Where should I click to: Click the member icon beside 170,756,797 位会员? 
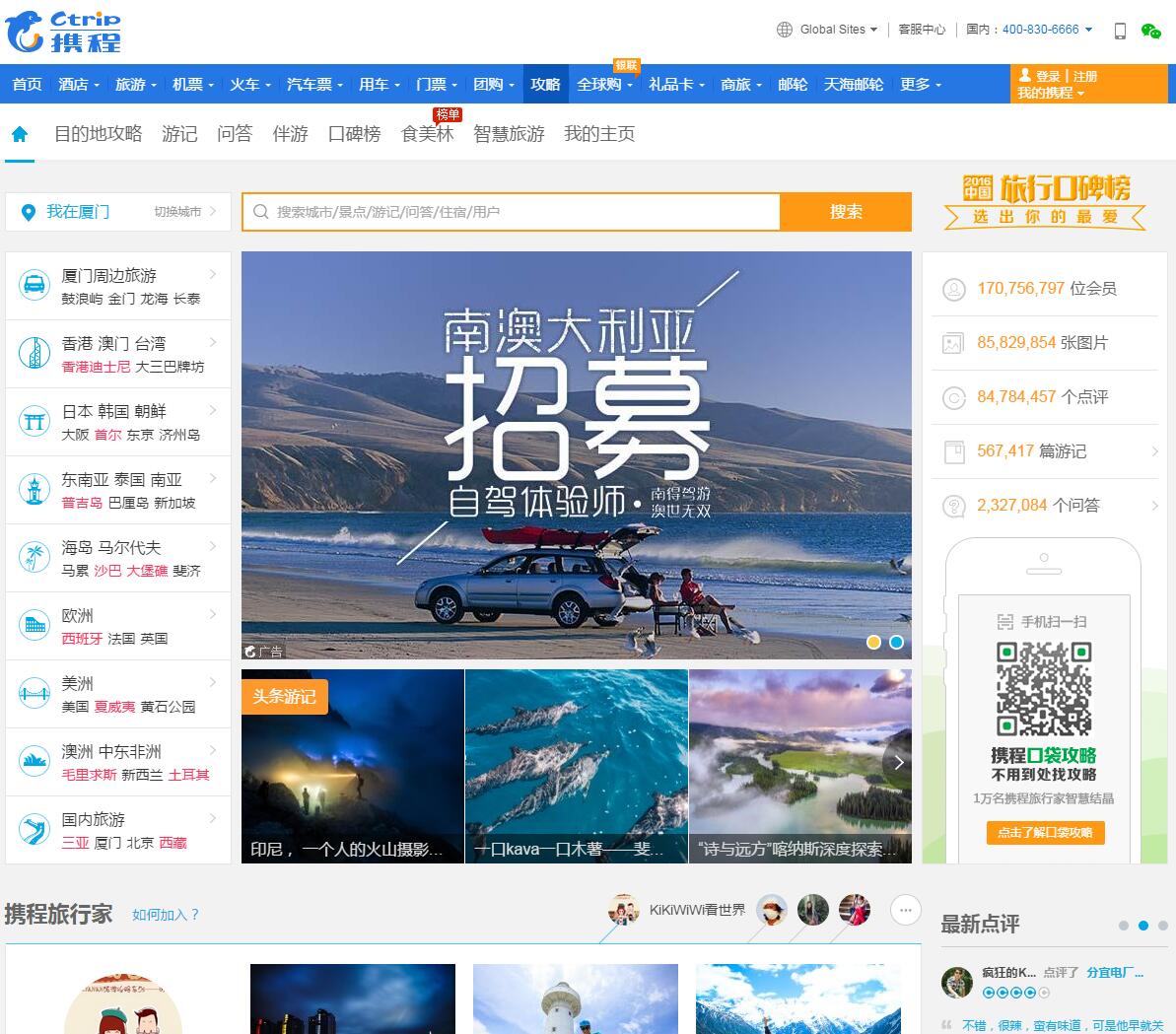953,290
